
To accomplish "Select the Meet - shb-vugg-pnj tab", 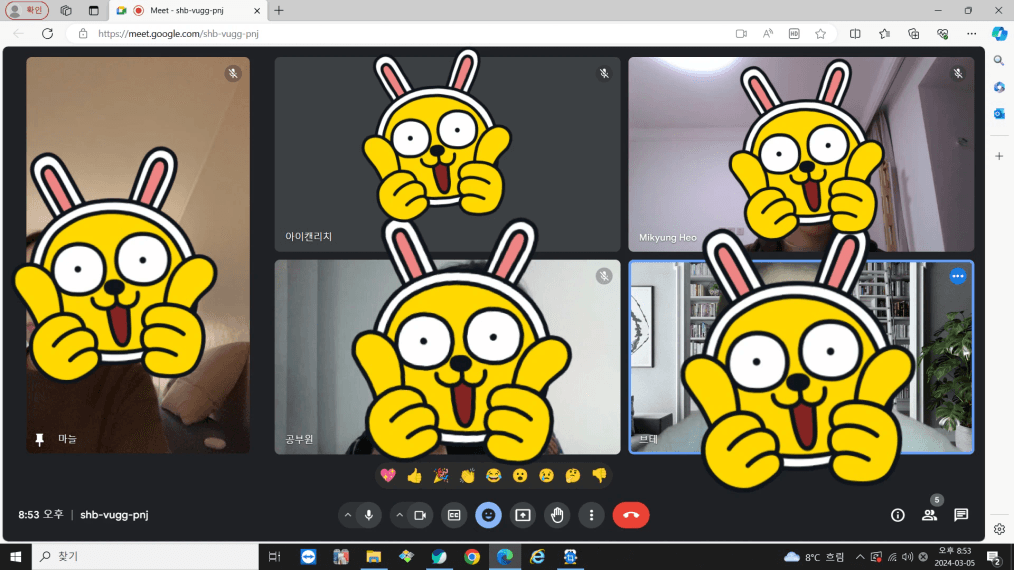I will pos(187,10).
